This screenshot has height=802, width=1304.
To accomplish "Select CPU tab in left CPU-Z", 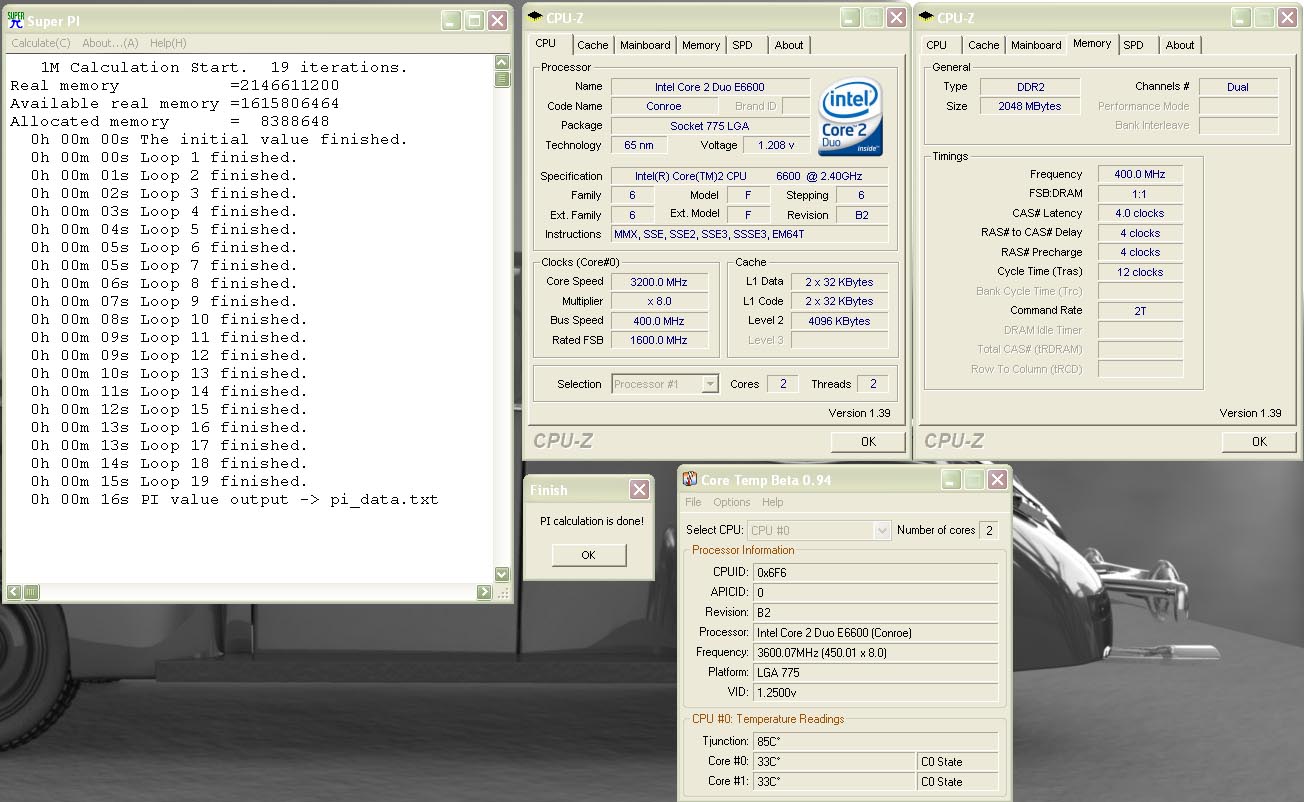I will point(546,44).
